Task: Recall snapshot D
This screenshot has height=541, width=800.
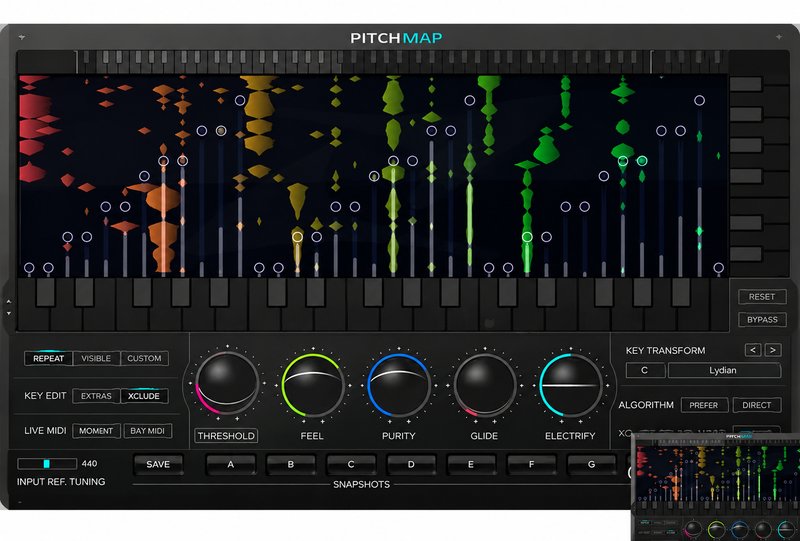Action: 411,464
